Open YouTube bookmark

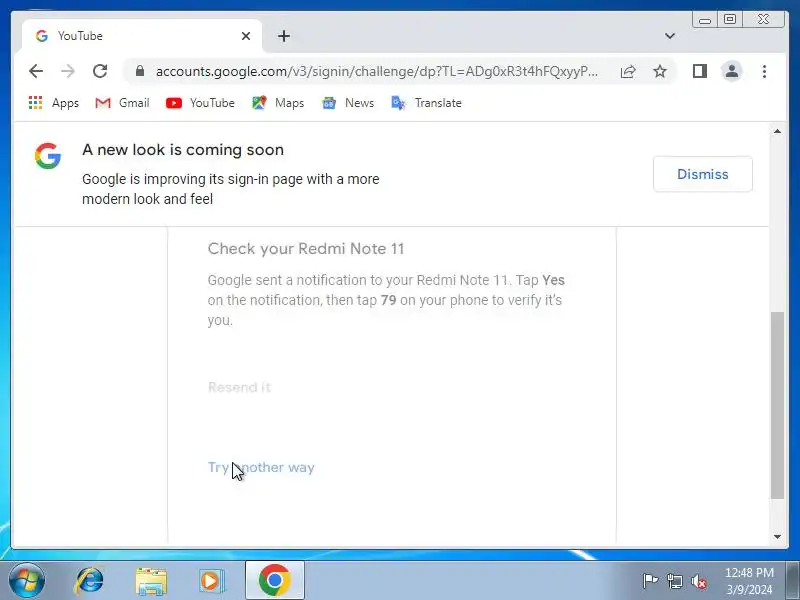pos(201,103)
